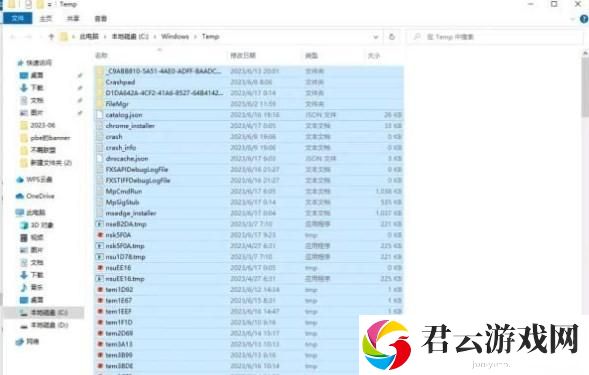Select This PC (此电脑) in the navigation pane

[36, 213]
